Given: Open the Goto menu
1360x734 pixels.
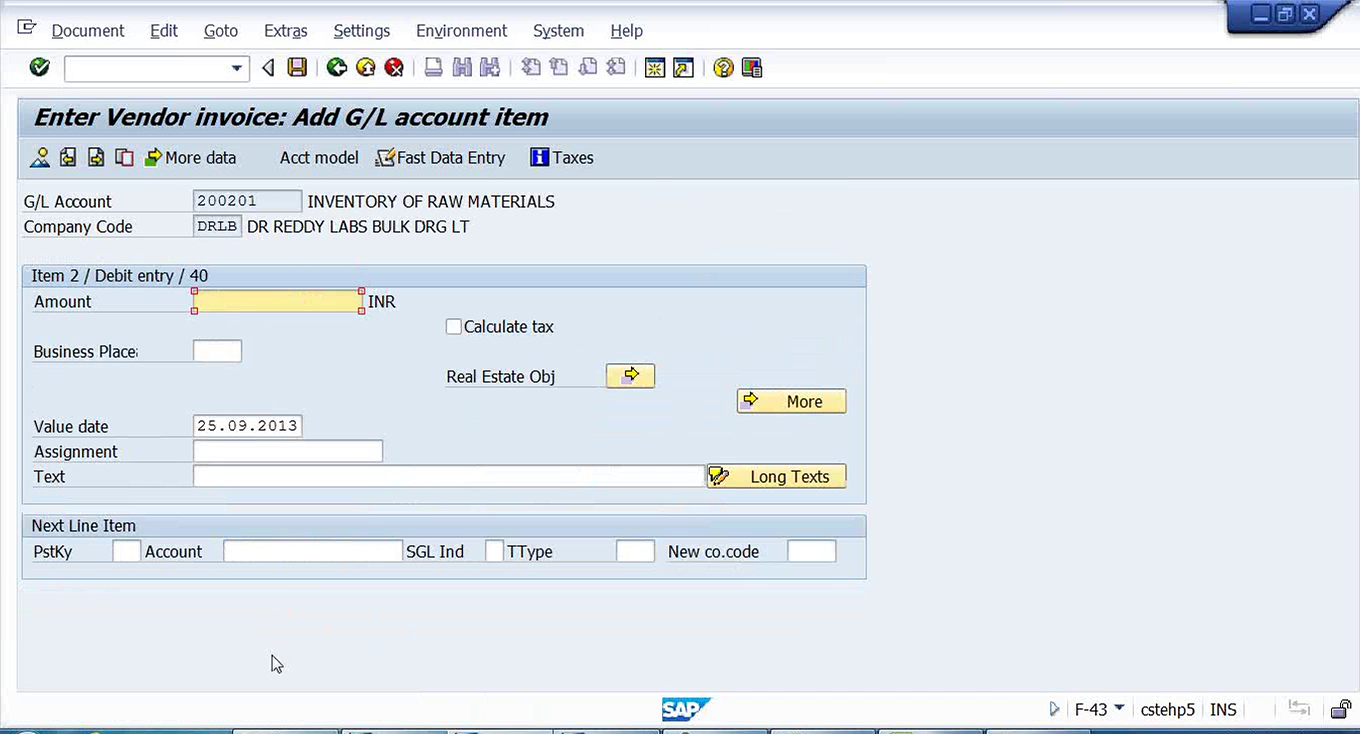Looking at the screenshot, I should (x=221, y=31).
